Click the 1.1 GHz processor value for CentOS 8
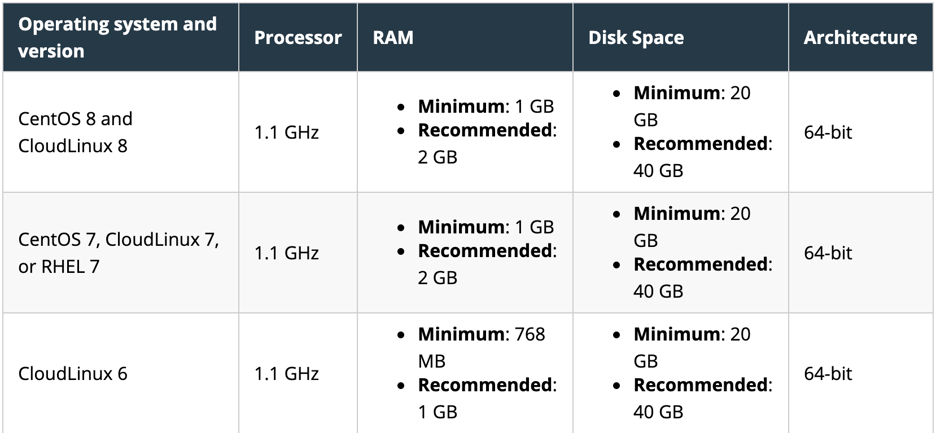The height and width of the screenshot is (433, 936). (x=286, y=132)
